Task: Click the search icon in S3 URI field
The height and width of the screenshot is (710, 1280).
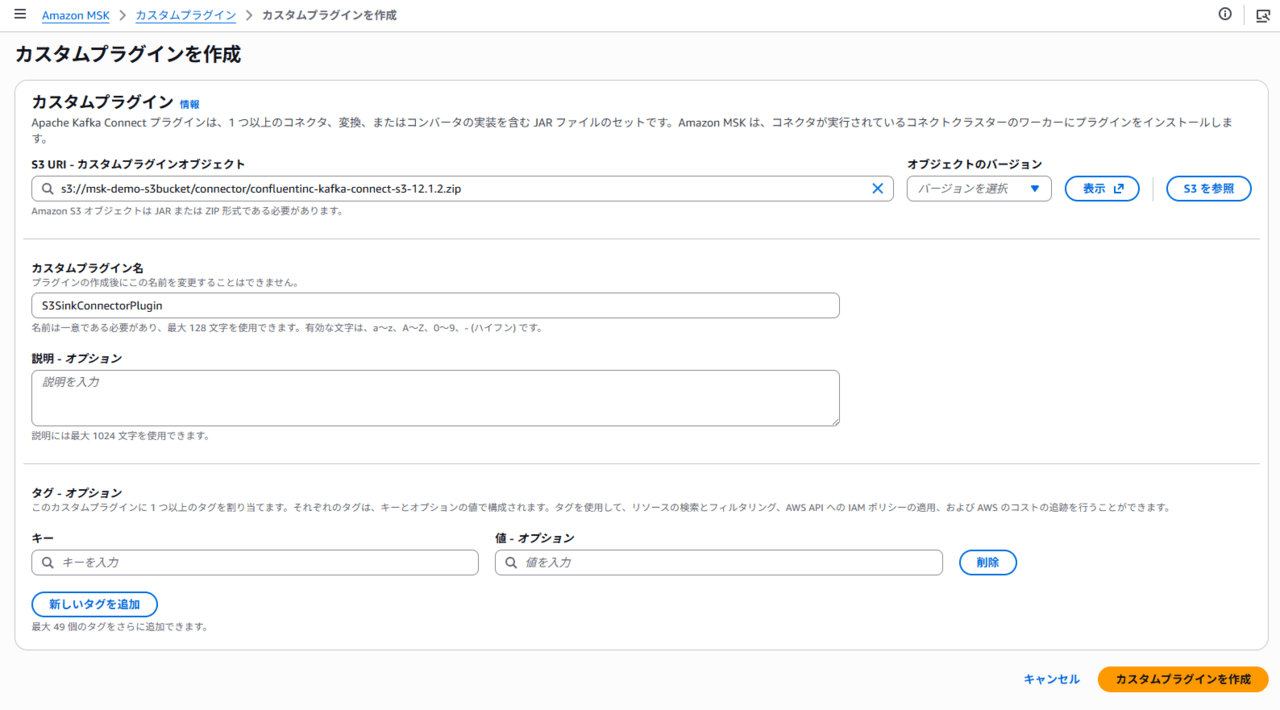Action: 47,188
